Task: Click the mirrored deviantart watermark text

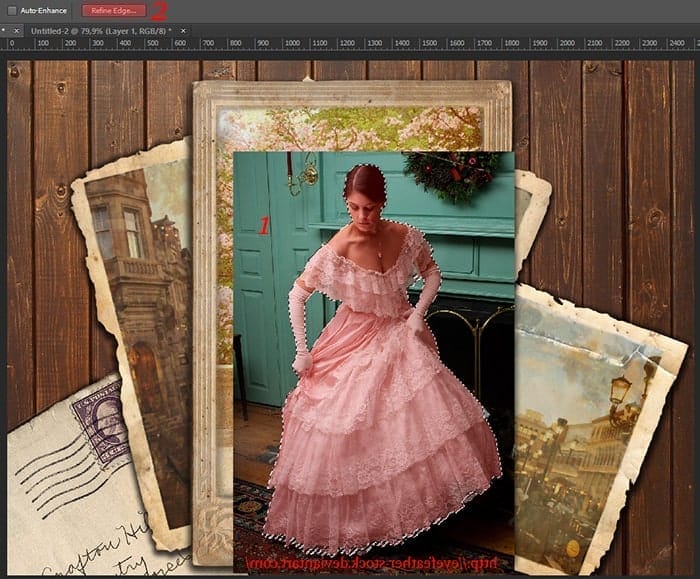Action: click(x=372, y=564)
